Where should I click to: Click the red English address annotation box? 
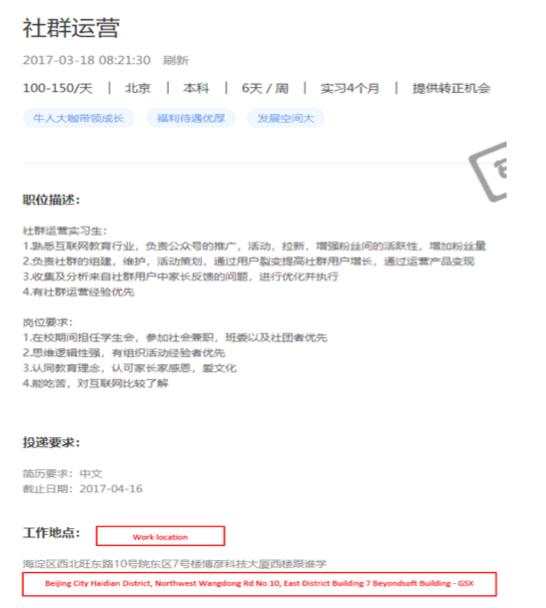click(x=259, y=584)
